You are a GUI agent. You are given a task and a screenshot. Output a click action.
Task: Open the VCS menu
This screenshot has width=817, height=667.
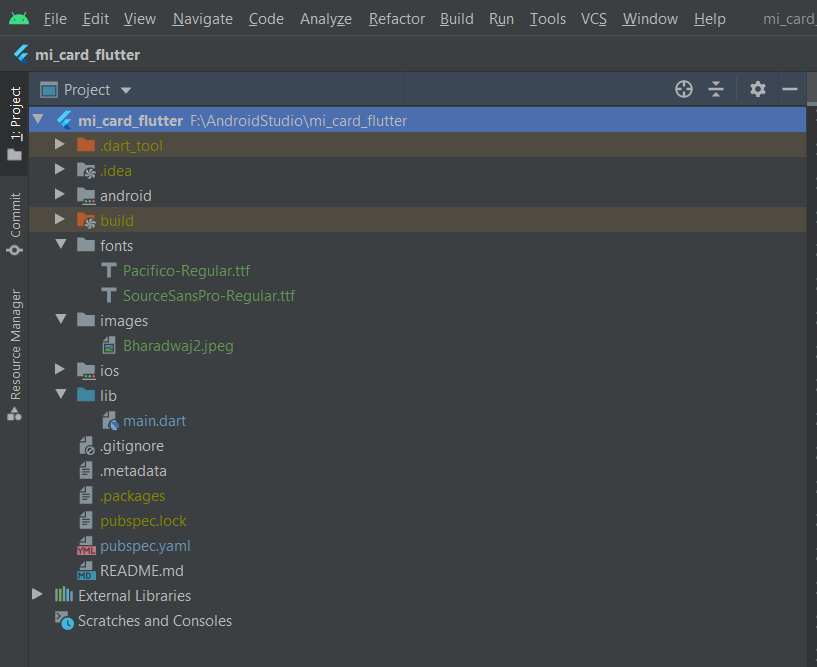point(593,19)
